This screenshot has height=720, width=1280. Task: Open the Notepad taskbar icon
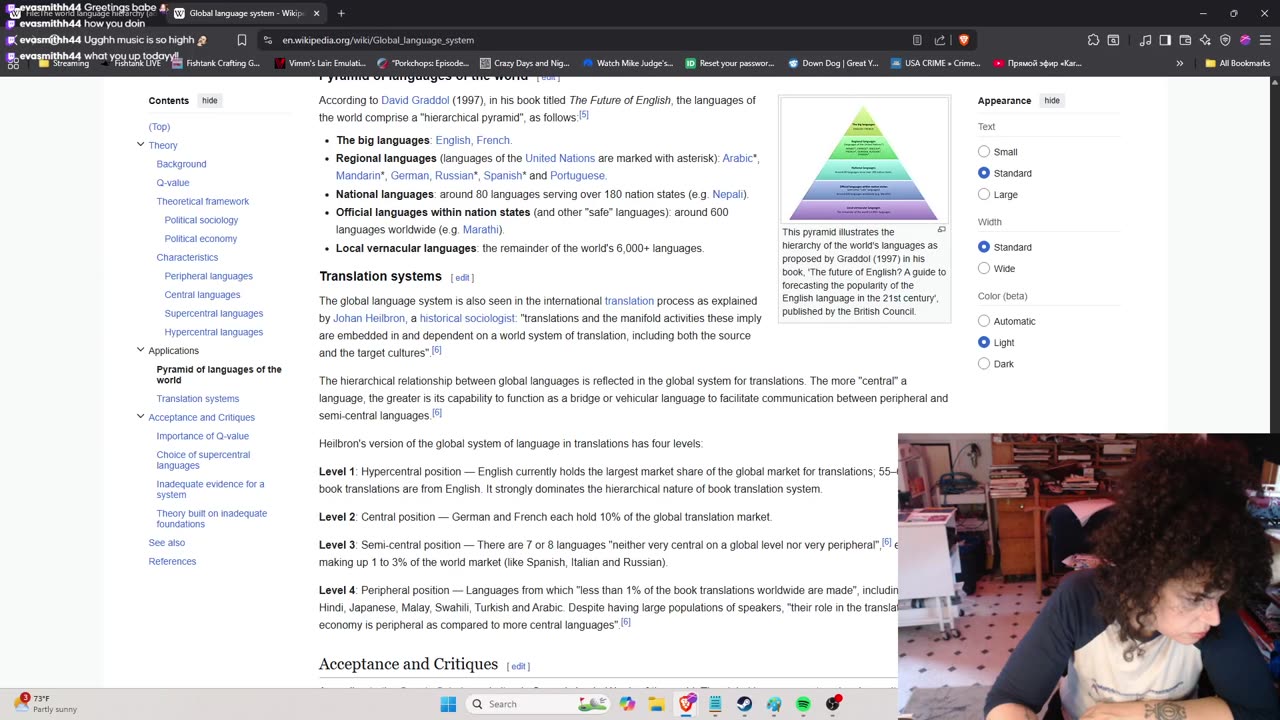715,704
